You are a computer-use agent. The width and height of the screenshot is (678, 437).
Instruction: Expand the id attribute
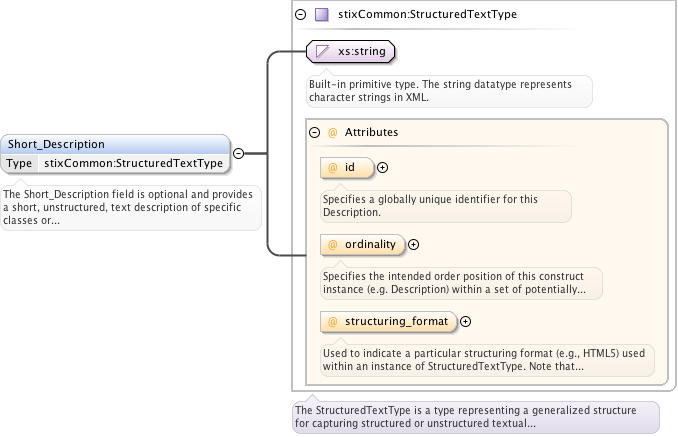382,168
